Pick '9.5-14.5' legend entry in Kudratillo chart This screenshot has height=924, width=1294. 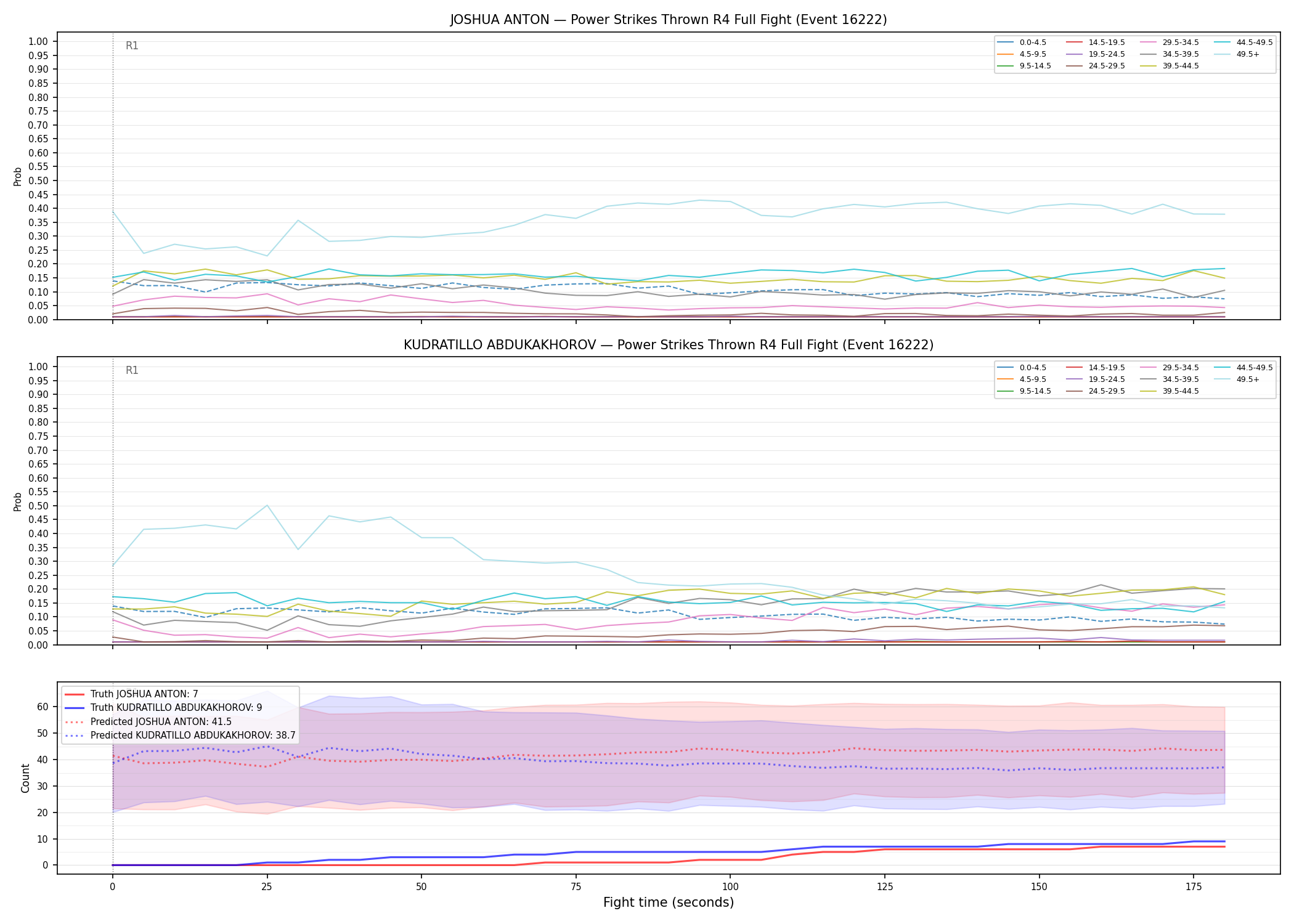click(1025, 391)
